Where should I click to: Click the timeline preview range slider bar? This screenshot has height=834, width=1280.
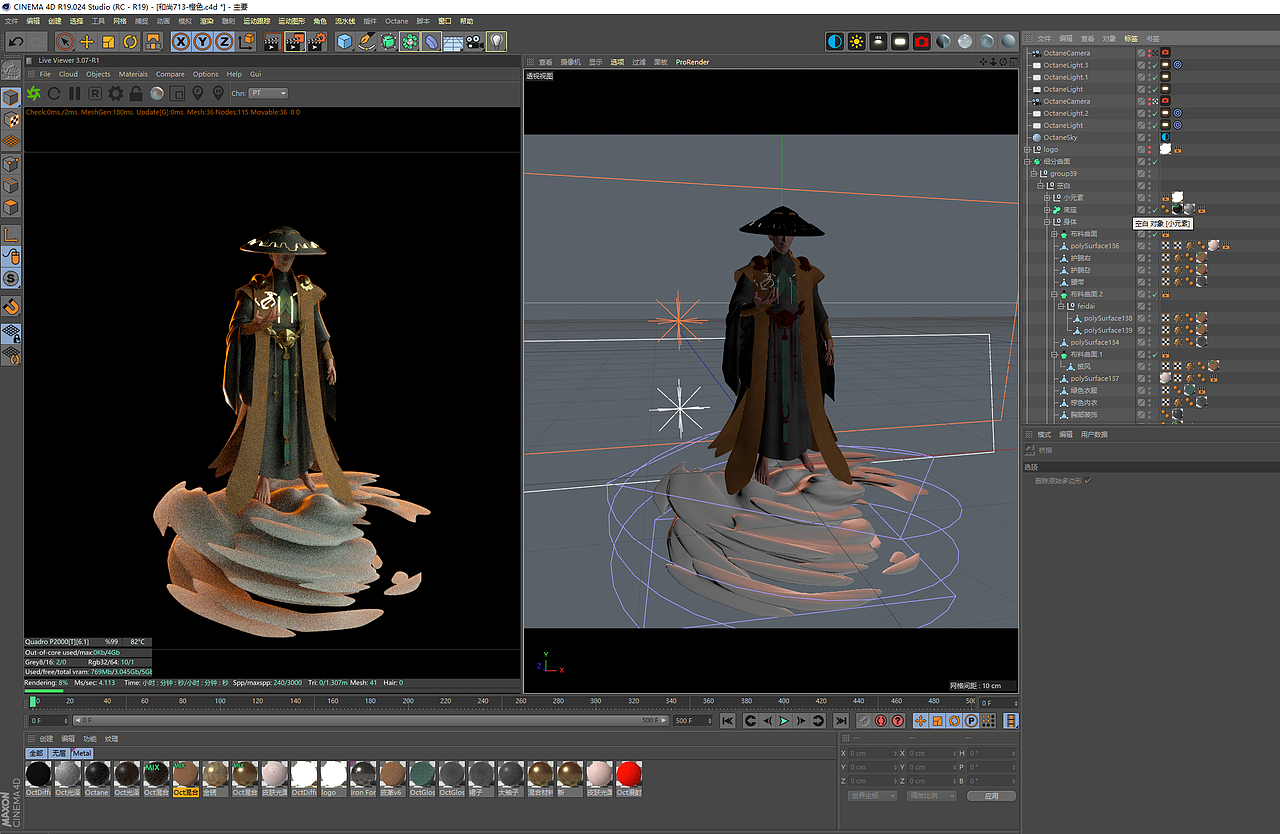tap(370, 720)
